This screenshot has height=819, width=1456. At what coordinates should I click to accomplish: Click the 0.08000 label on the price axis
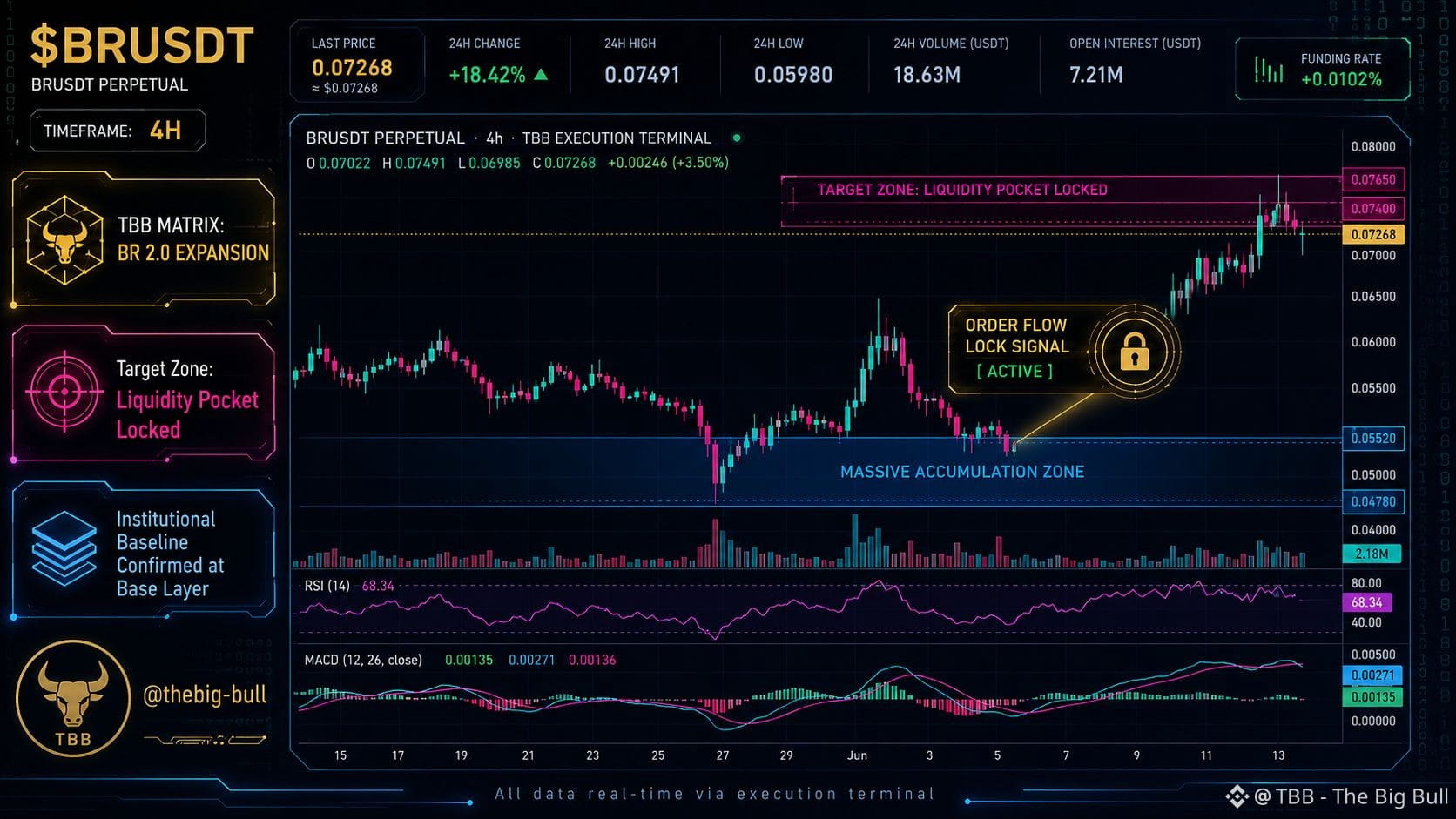pyautogui.click(x=1373, y=146)
